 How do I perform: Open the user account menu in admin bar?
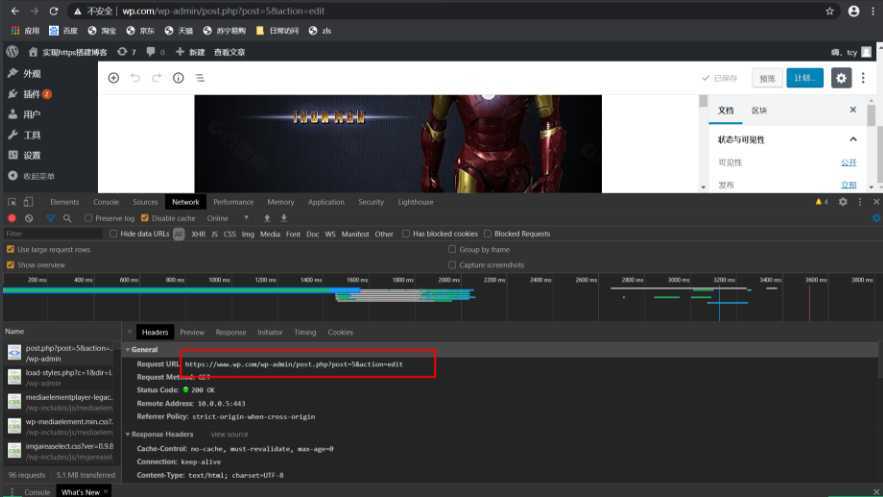[x=851, y=52]
